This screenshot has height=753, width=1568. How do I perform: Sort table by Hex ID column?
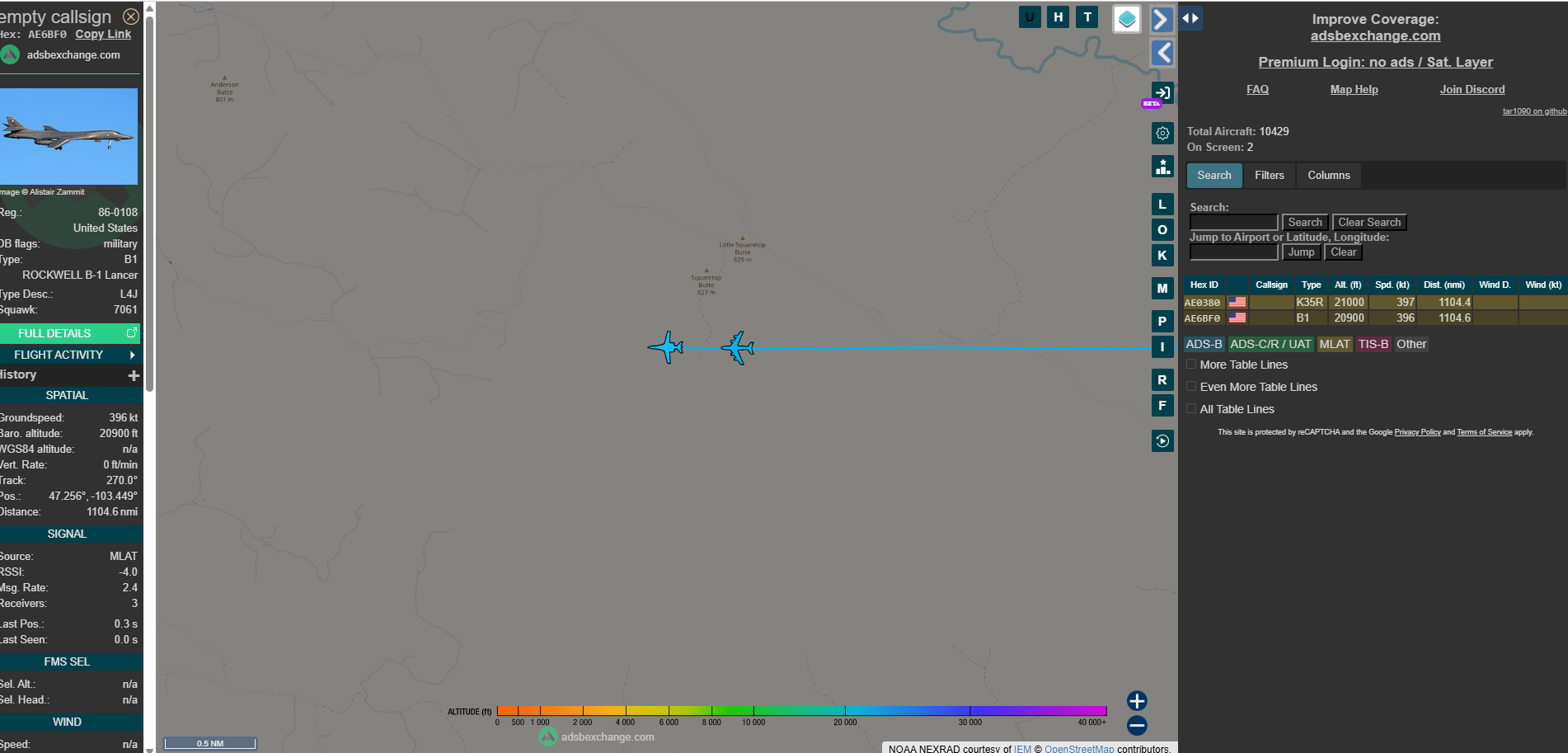(x=1204, y=285)
